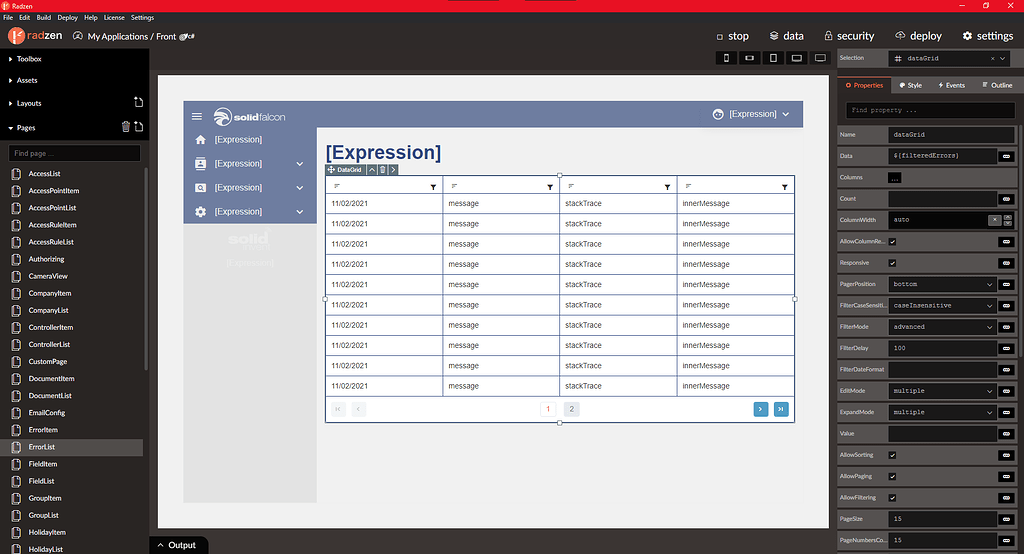The height and width of the screenshot is (554, 1024).
Task: Select parent component arrow on DataGrid toolbar
Action: click(372, 170)
